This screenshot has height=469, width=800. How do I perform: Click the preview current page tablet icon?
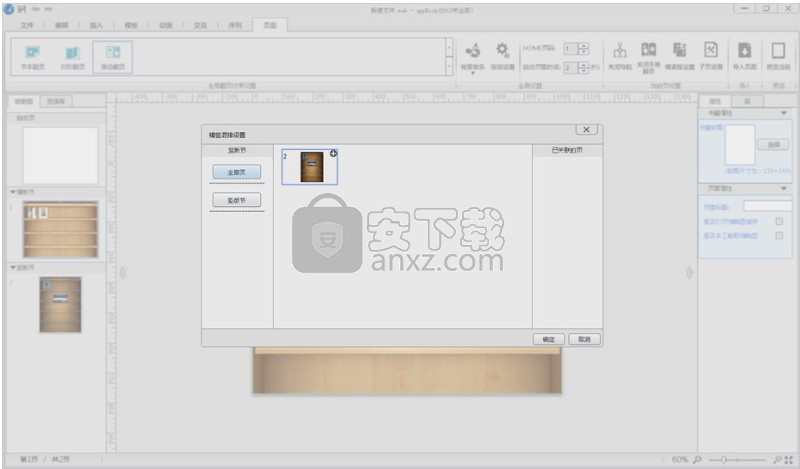tap(778, 50)
